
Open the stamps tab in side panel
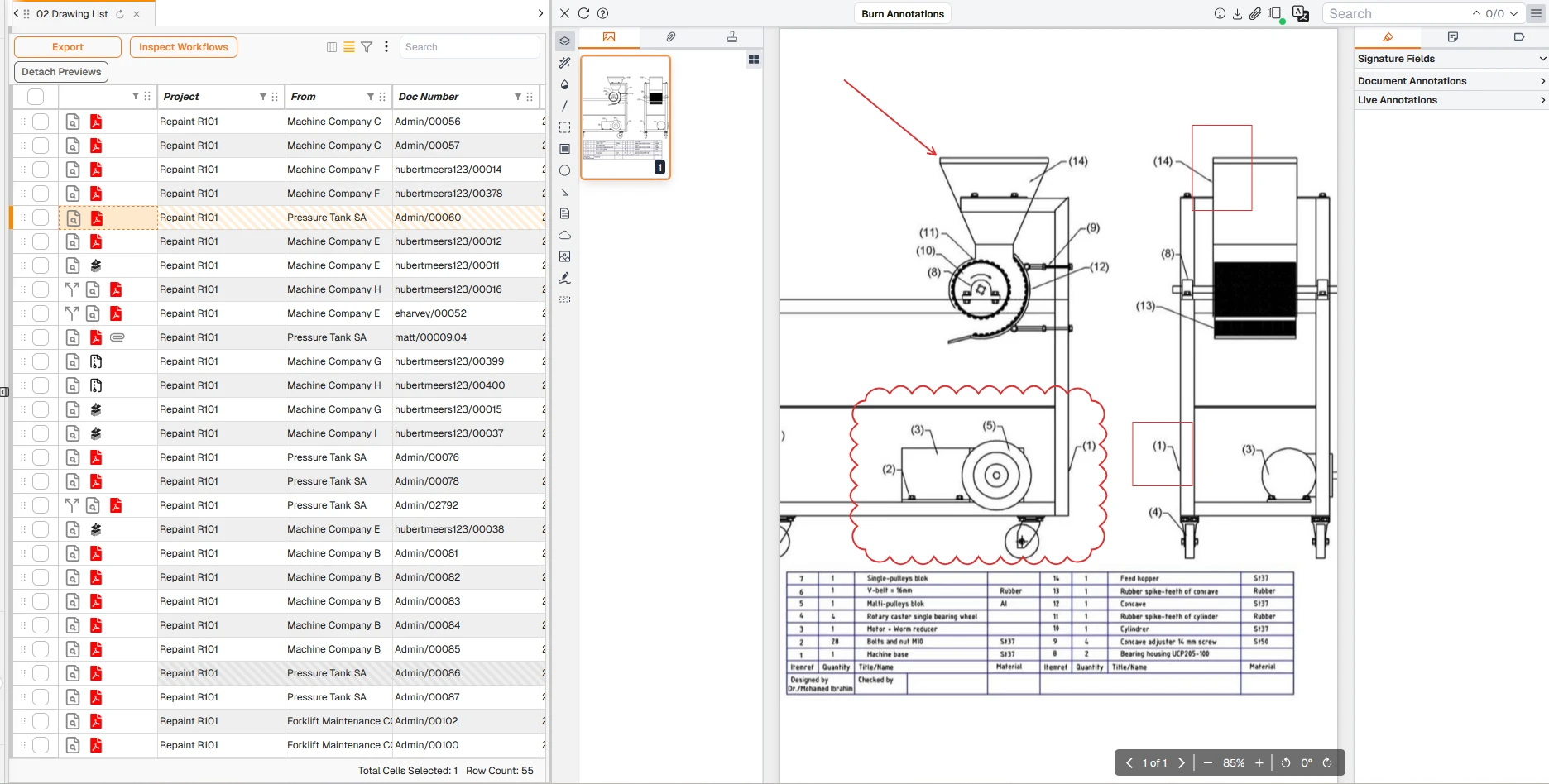732,37
